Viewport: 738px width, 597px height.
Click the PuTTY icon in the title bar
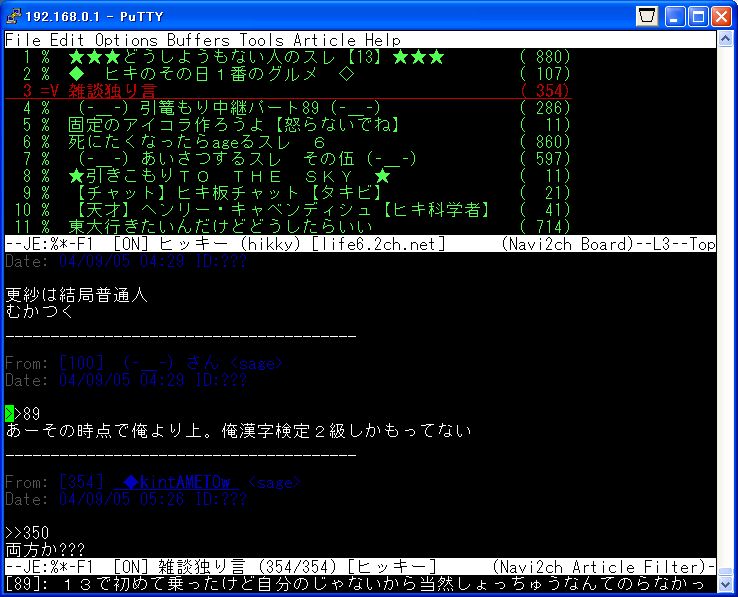[x=13, y=15]
